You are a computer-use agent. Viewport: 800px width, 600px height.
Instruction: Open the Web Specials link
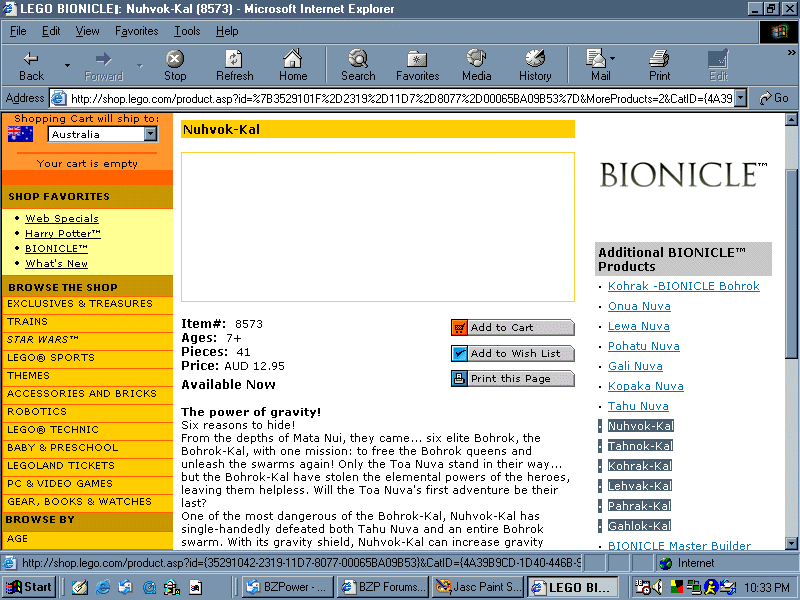click(62, 218)
